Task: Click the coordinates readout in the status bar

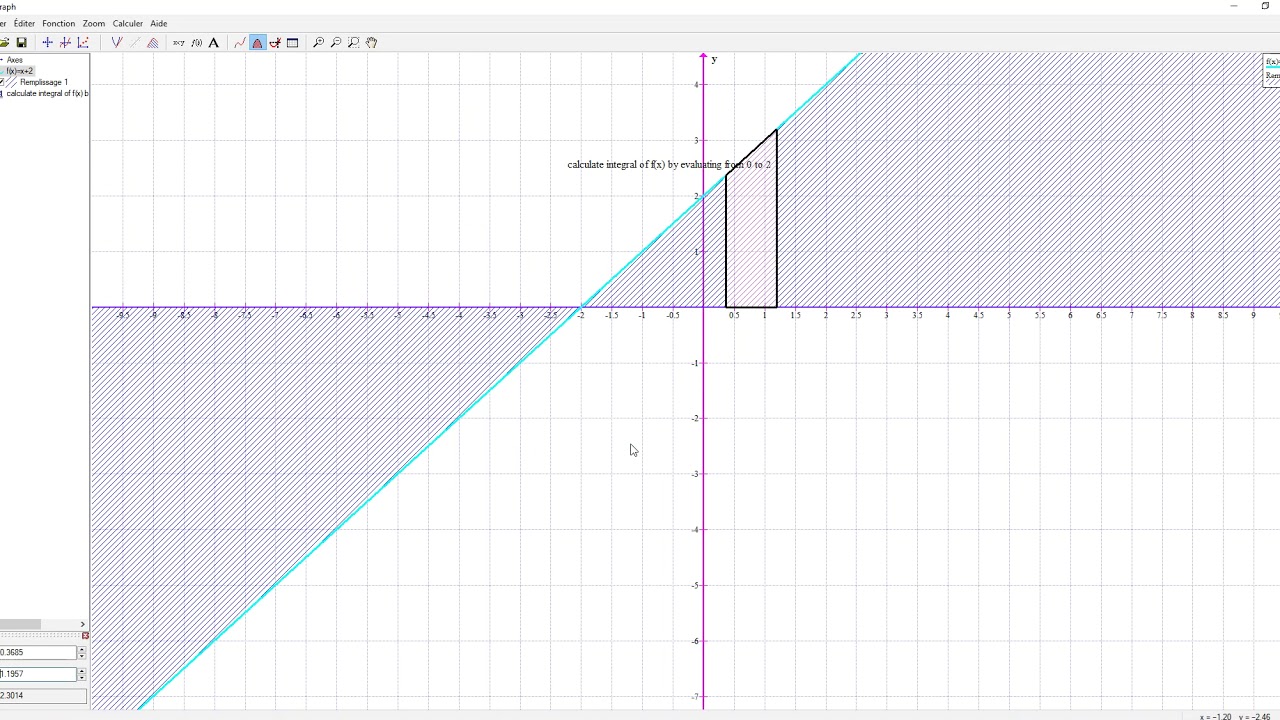Action: (x=1235, y=716)
